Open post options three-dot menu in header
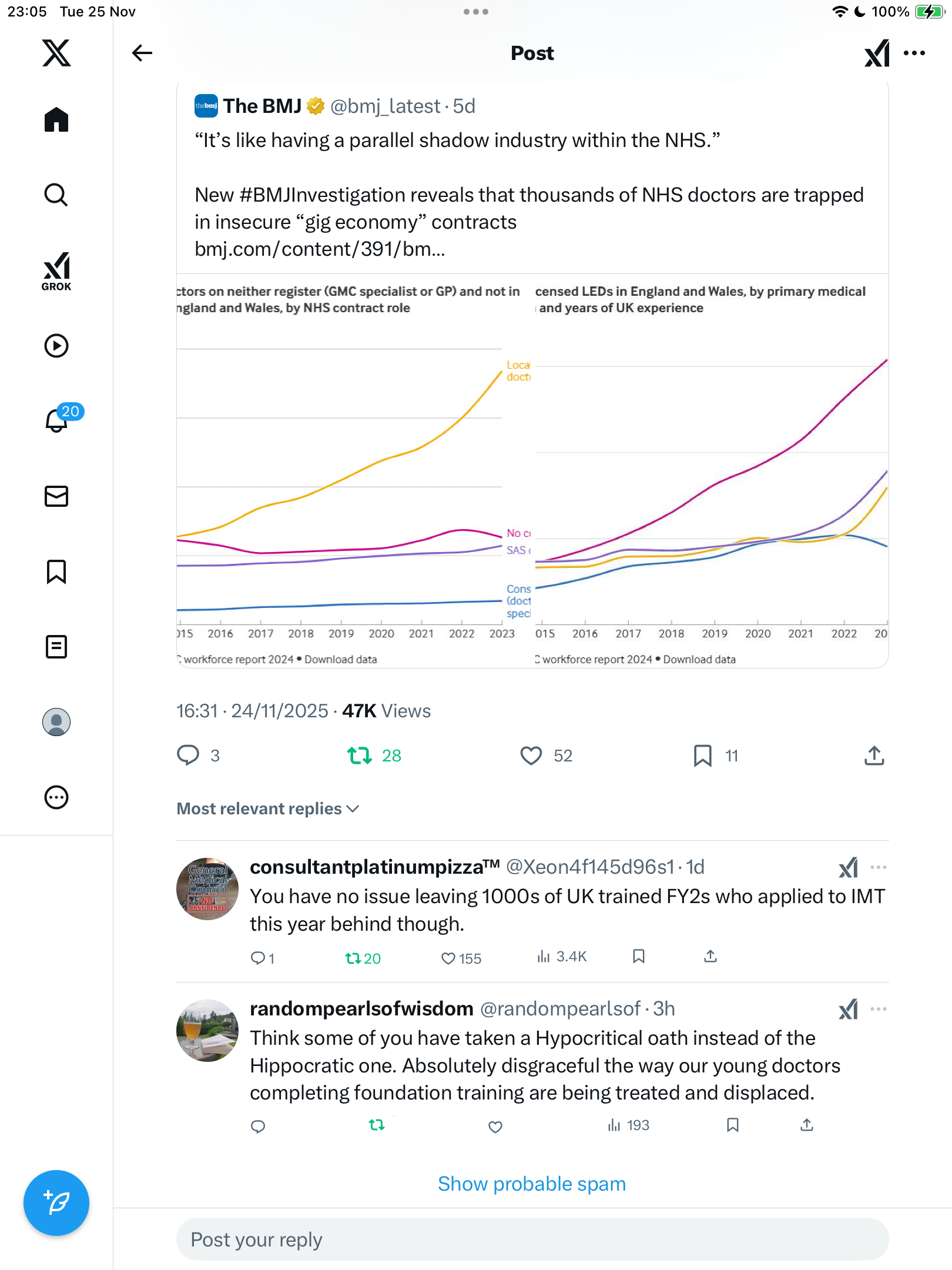952x1270 pixels. [x=914, y=53]
